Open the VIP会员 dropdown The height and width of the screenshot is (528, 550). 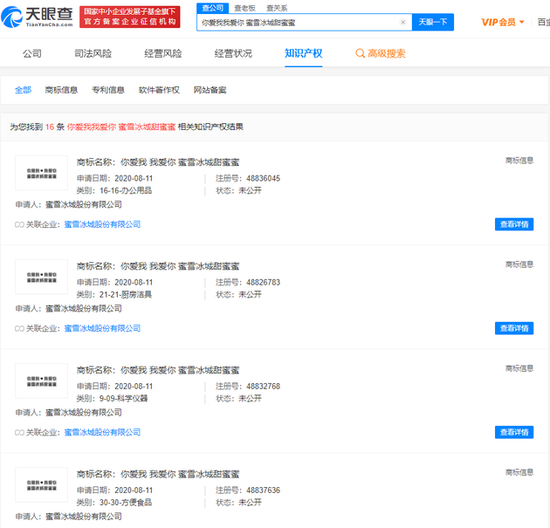(502, 22)
